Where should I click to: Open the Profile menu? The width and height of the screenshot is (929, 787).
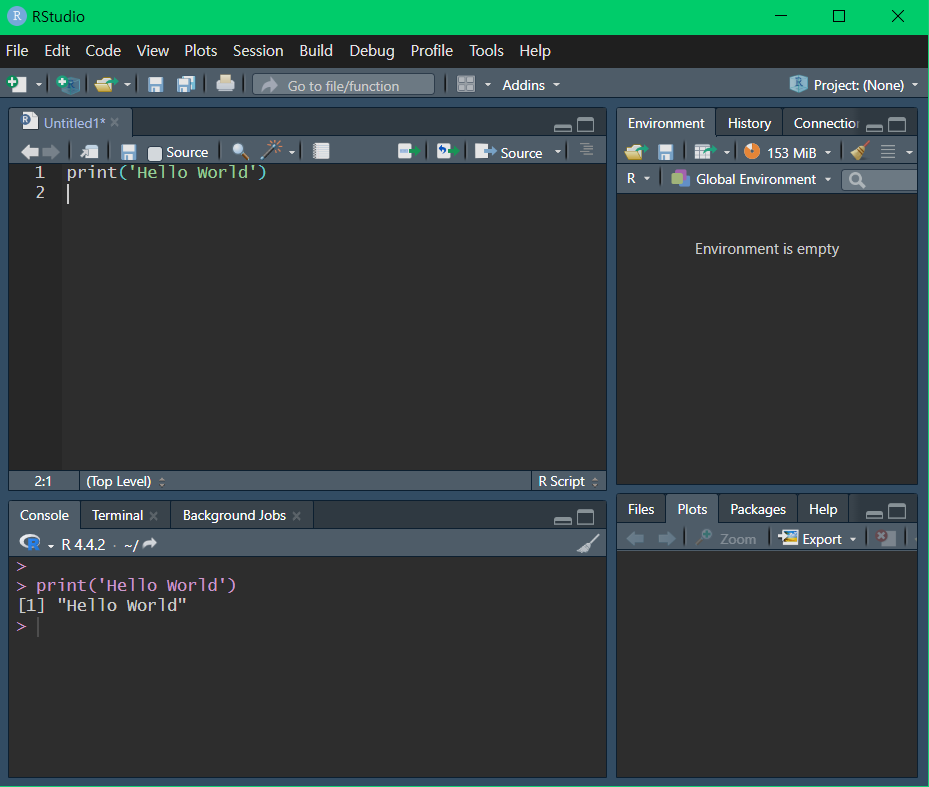click(x=431, y=51)
